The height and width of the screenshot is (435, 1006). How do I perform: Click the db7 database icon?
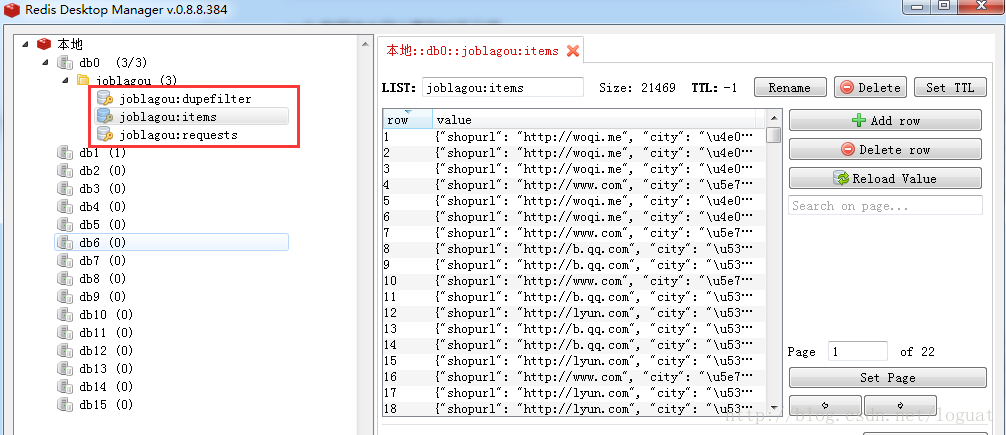(64, 260)
